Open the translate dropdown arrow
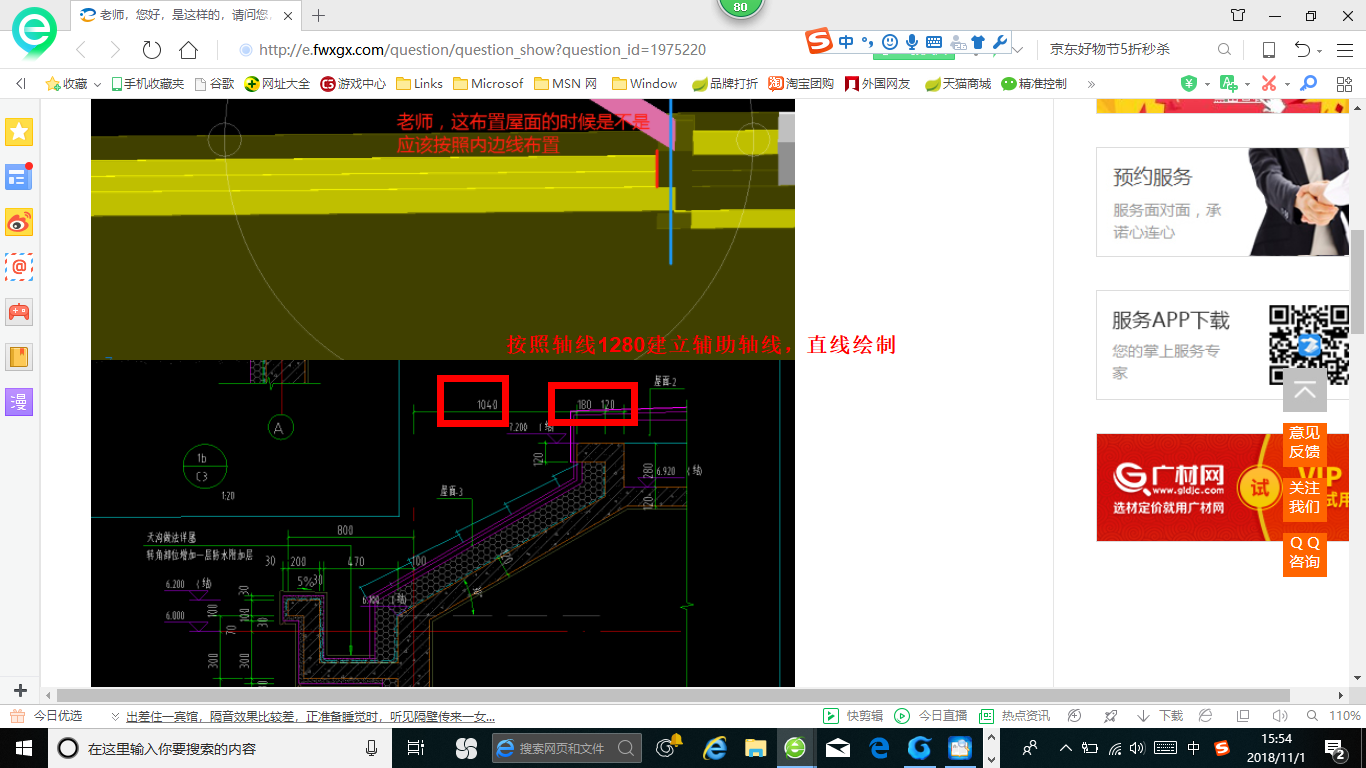The image size is (1366, 768). pyautogui.click(x=1247, y=84)
